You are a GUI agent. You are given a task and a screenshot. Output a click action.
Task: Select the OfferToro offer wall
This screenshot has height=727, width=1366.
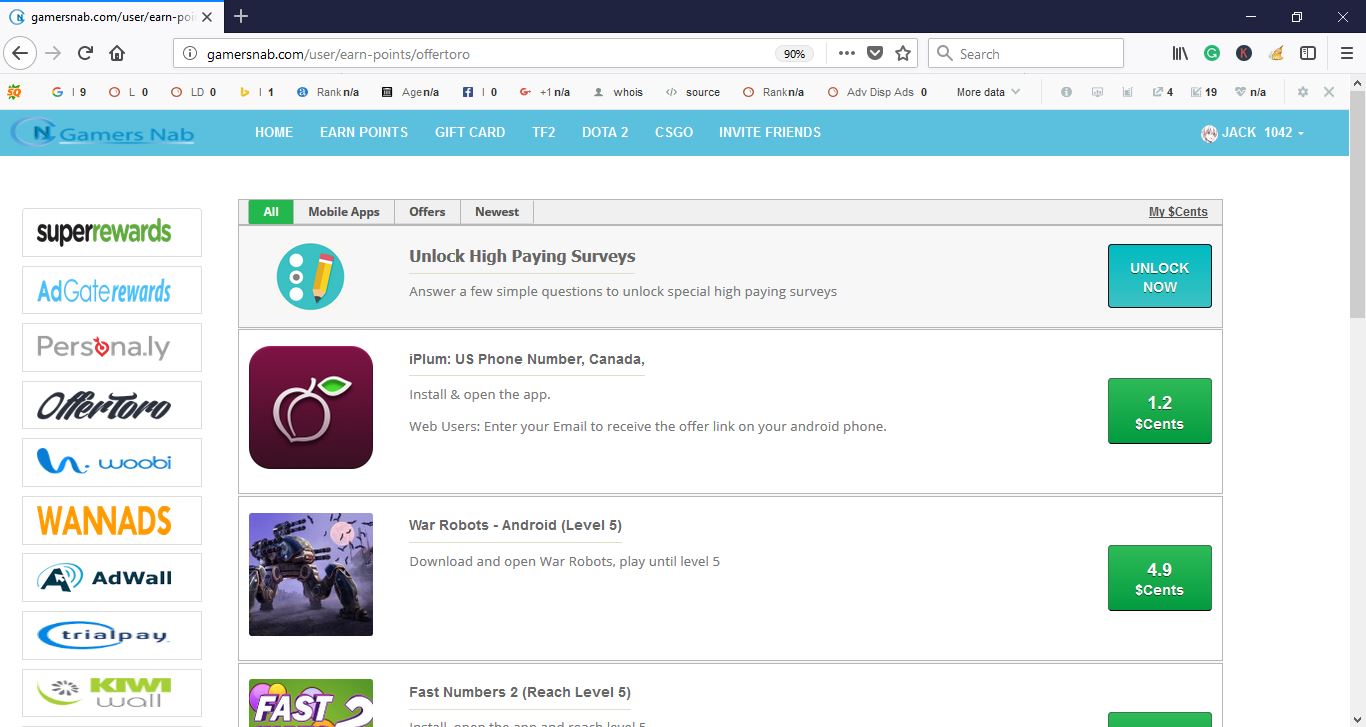tap(112, 405)
